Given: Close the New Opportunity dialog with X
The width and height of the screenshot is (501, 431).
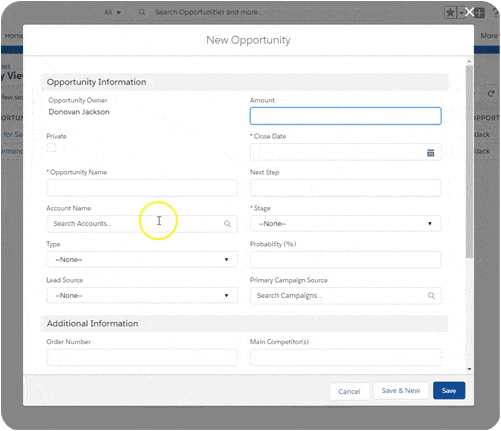Looking at the screenshot, I should click(x=469, y=12).
